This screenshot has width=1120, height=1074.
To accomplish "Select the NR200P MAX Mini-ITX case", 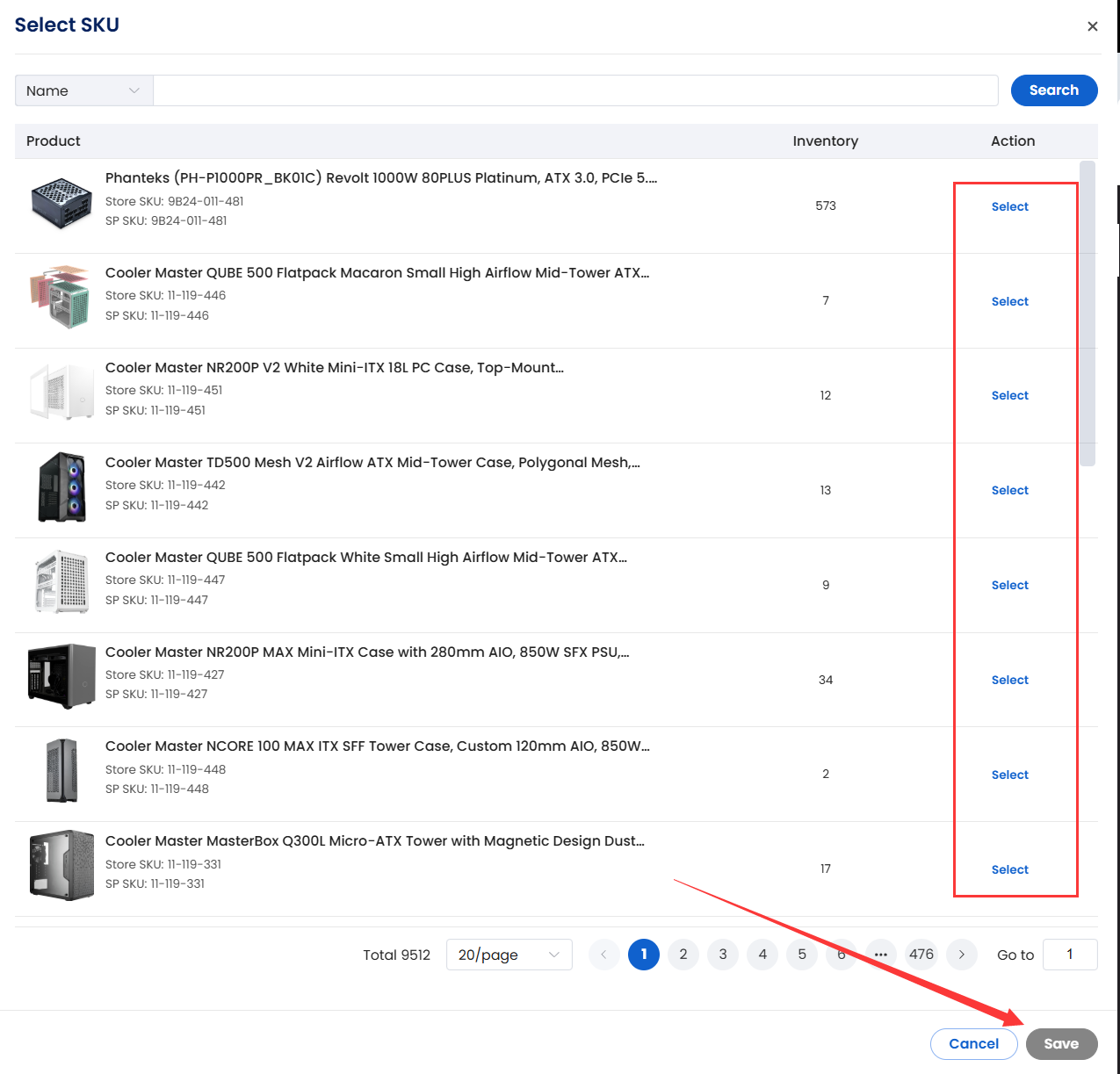I will (1010, 680).
